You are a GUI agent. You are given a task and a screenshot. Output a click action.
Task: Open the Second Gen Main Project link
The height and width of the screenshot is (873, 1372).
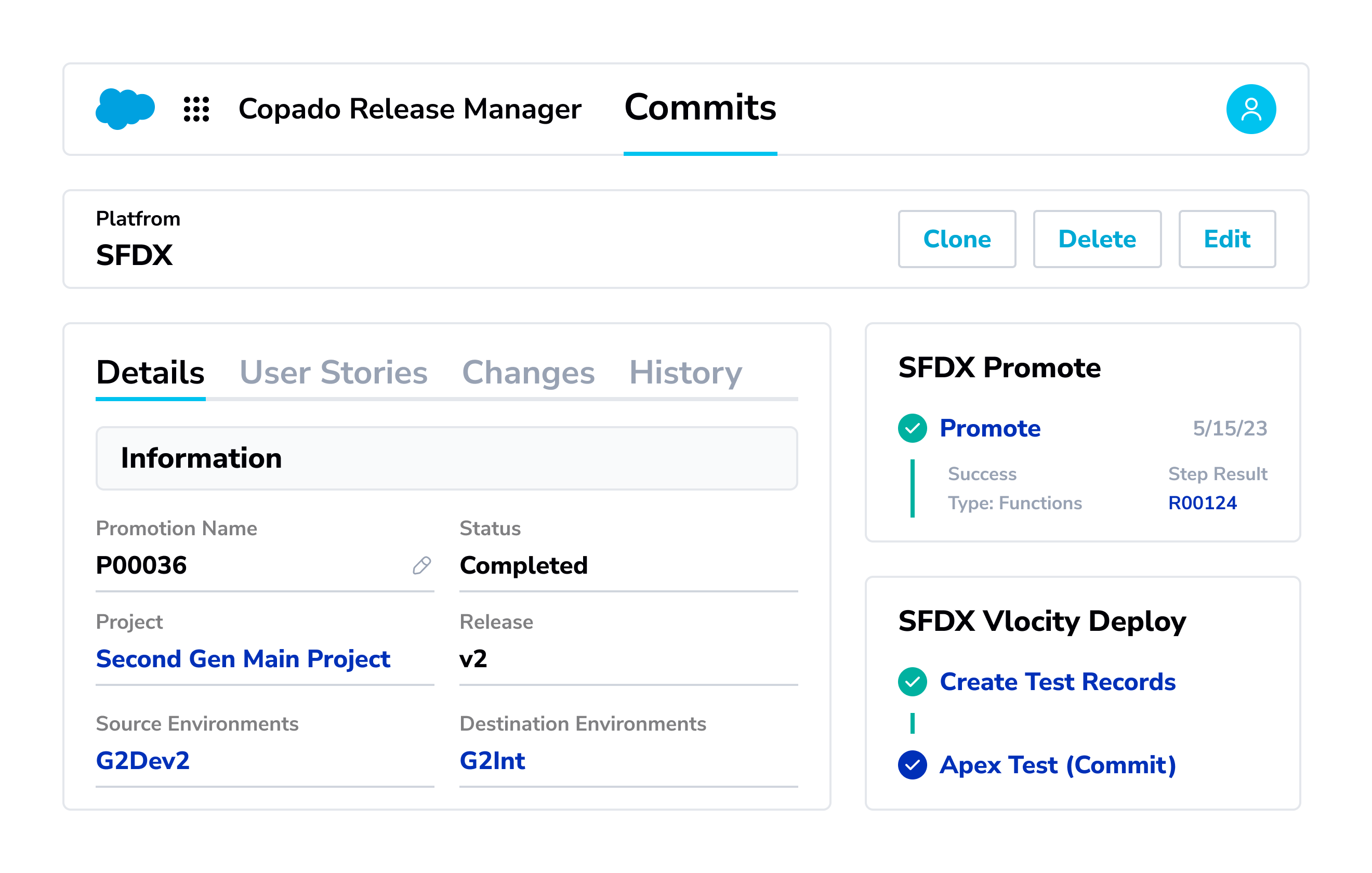[243, 659]
